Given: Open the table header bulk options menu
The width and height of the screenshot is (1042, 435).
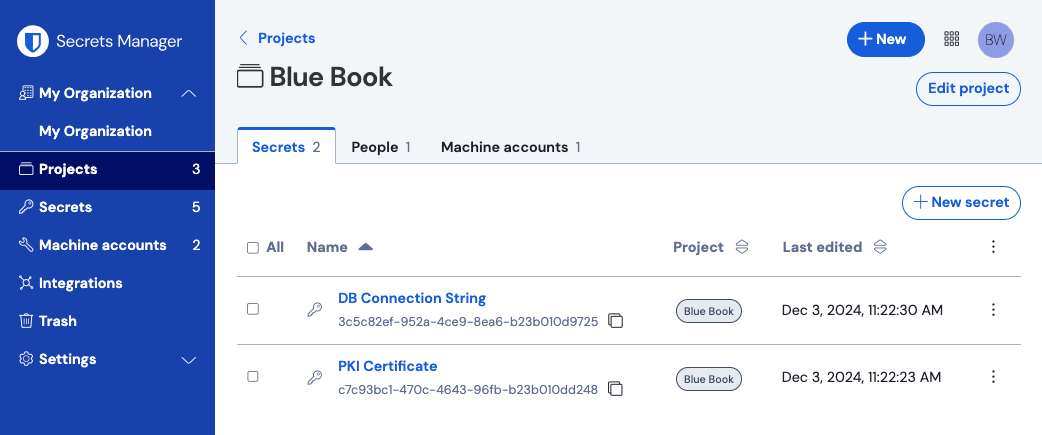Looking at the screenshot, I should (x=993, y=247).
